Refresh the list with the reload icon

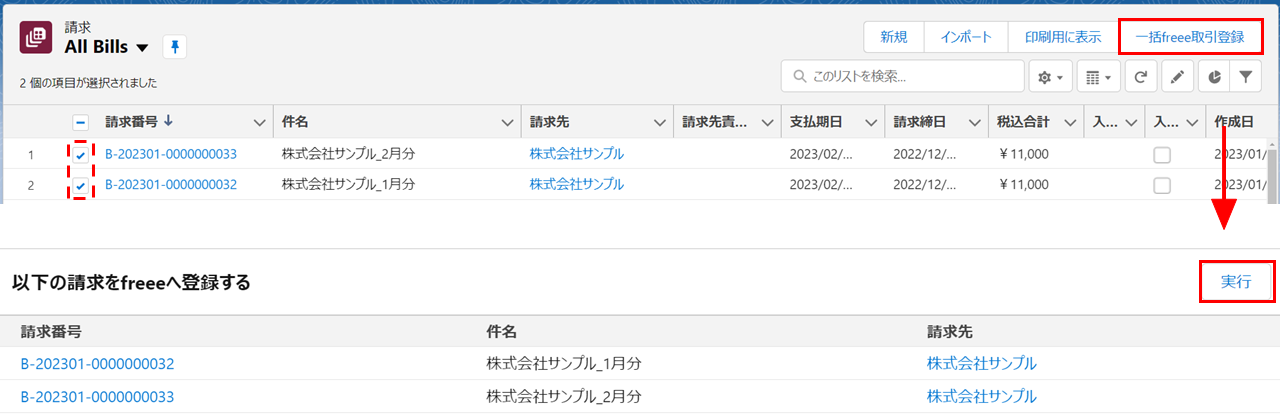pyautogui.click(x=1141, y=76)
